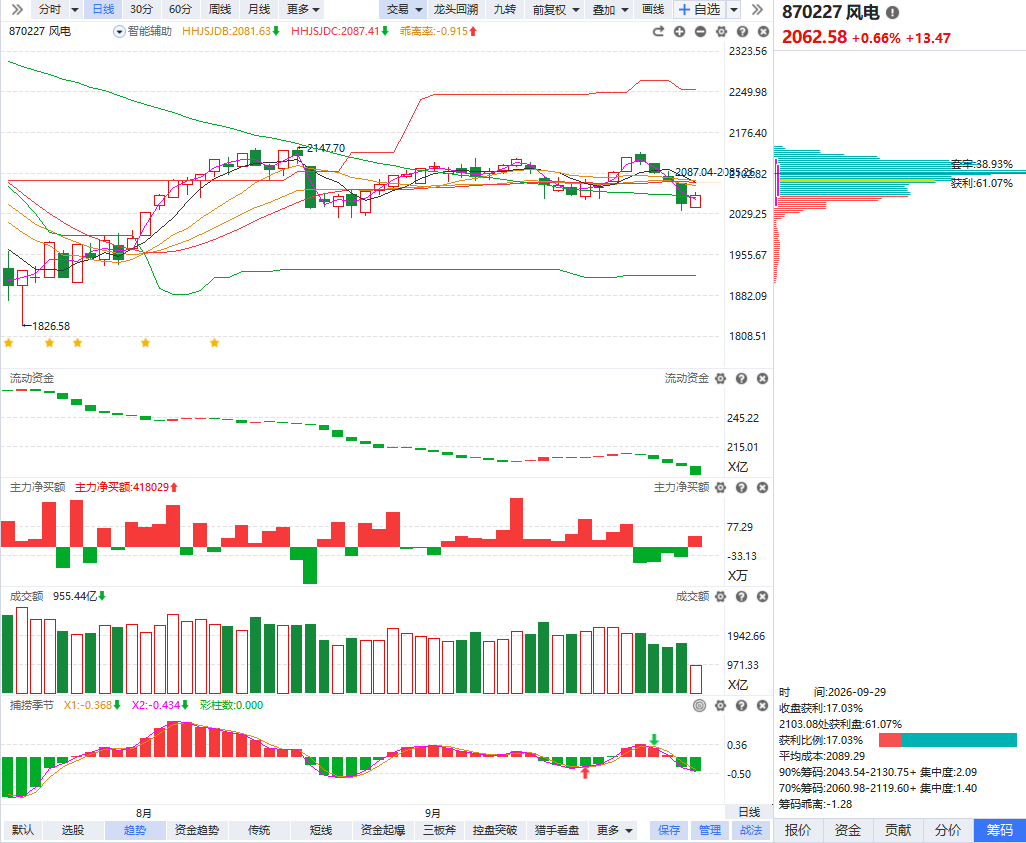The width and height of the screenshot is (1026, 843).
Task: Click the share arrow icon in chart header
Action: 658,31
